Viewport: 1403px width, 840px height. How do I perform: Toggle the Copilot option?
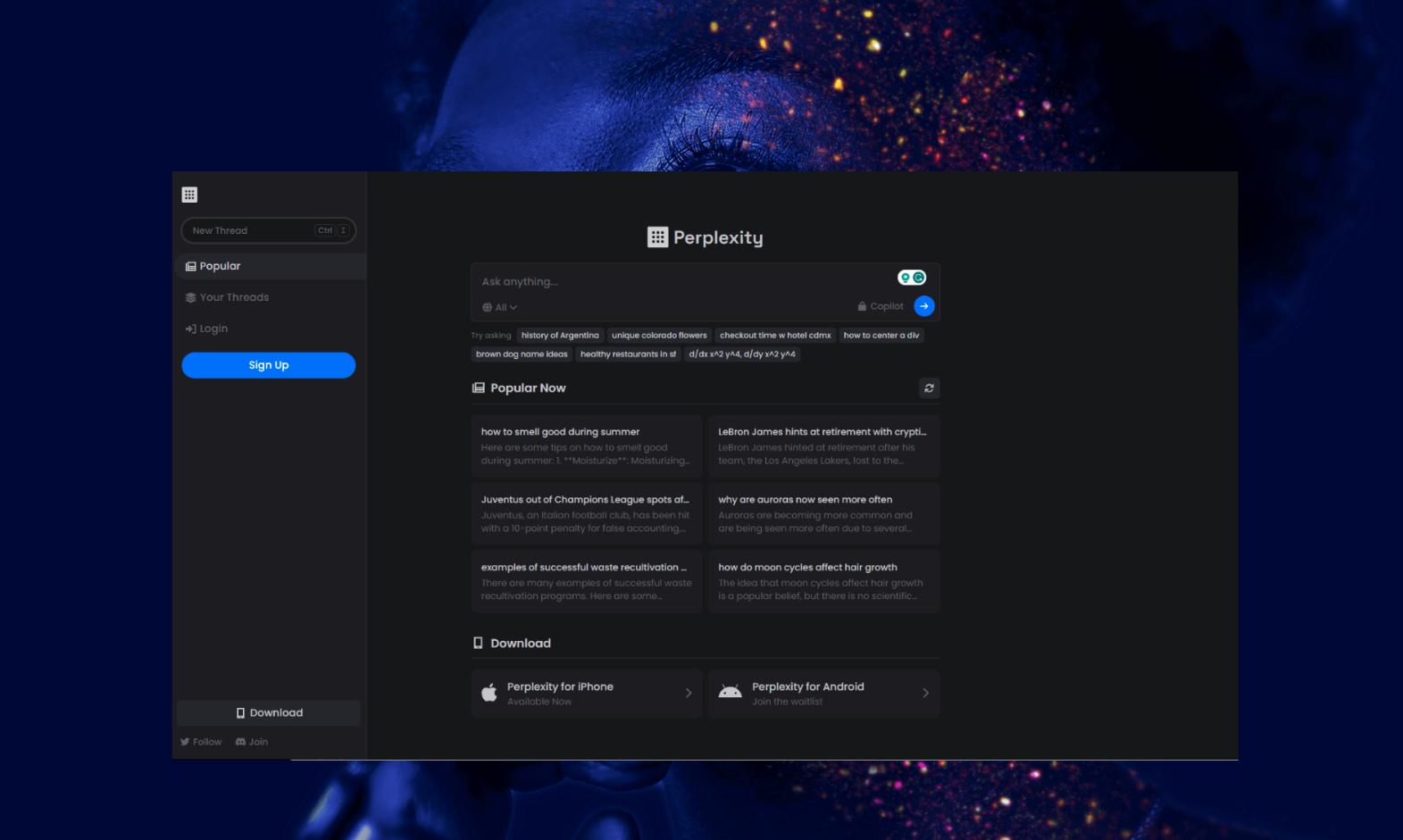pyautogui.click(x=881, y=306)
